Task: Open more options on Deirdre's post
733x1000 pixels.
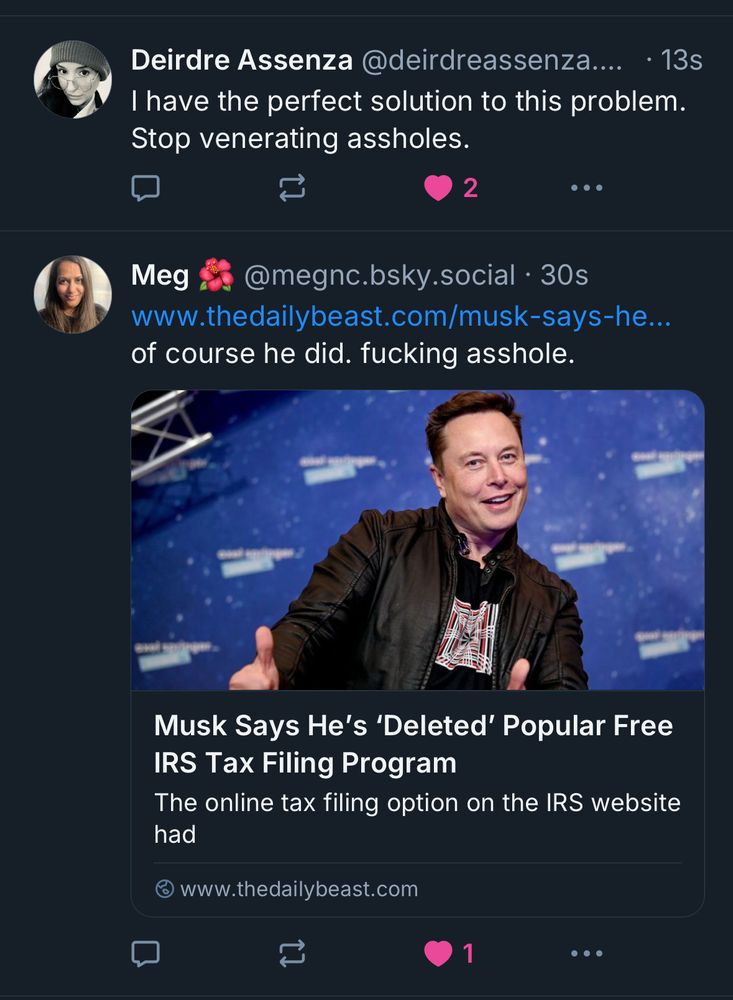Action: [586, 187]
